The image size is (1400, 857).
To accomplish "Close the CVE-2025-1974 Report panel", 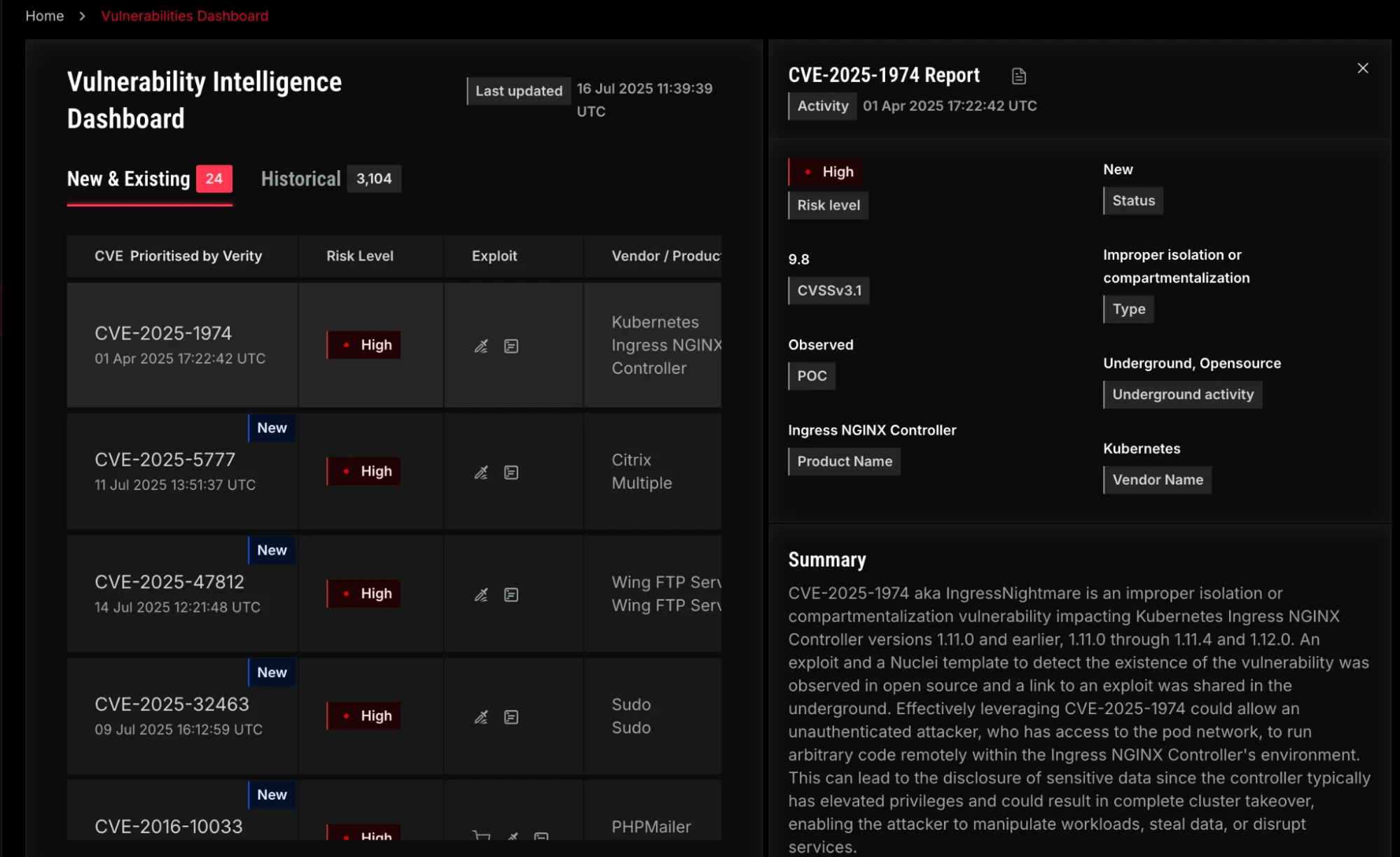I will click(x=1363, y=68).
